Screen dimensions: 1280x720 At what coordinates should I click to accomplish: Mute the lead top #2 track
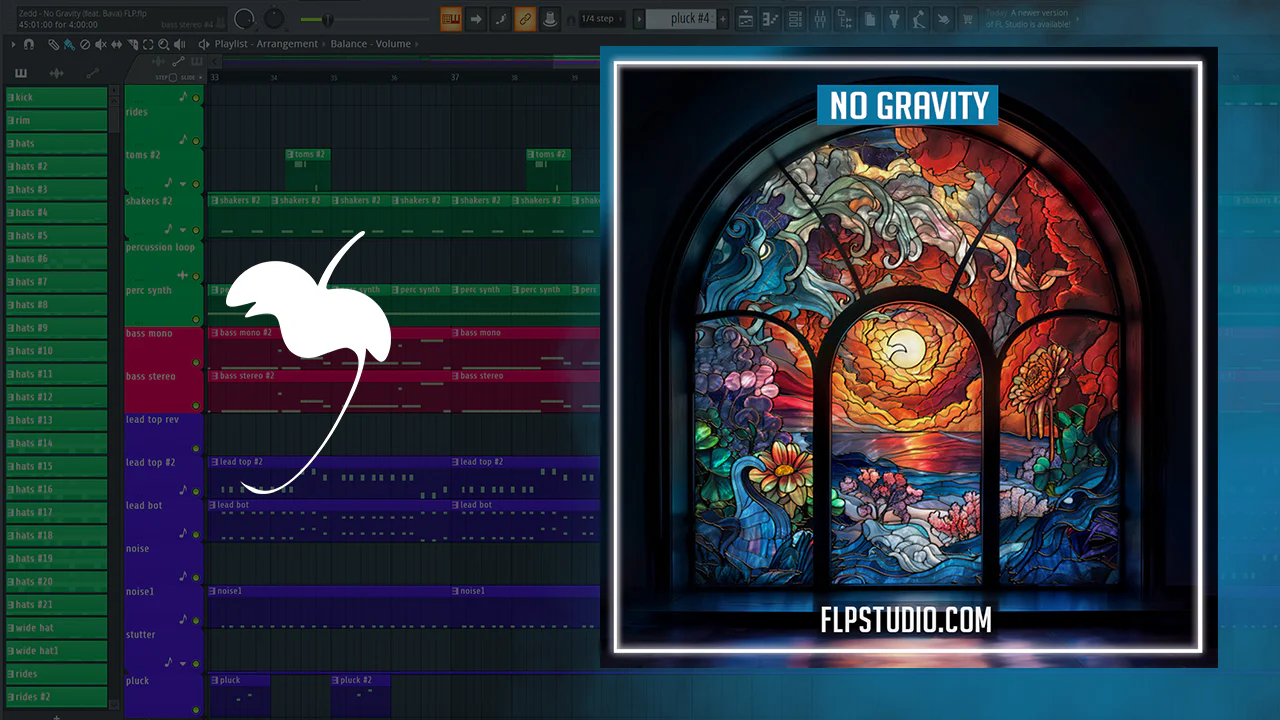coord(196,492)
